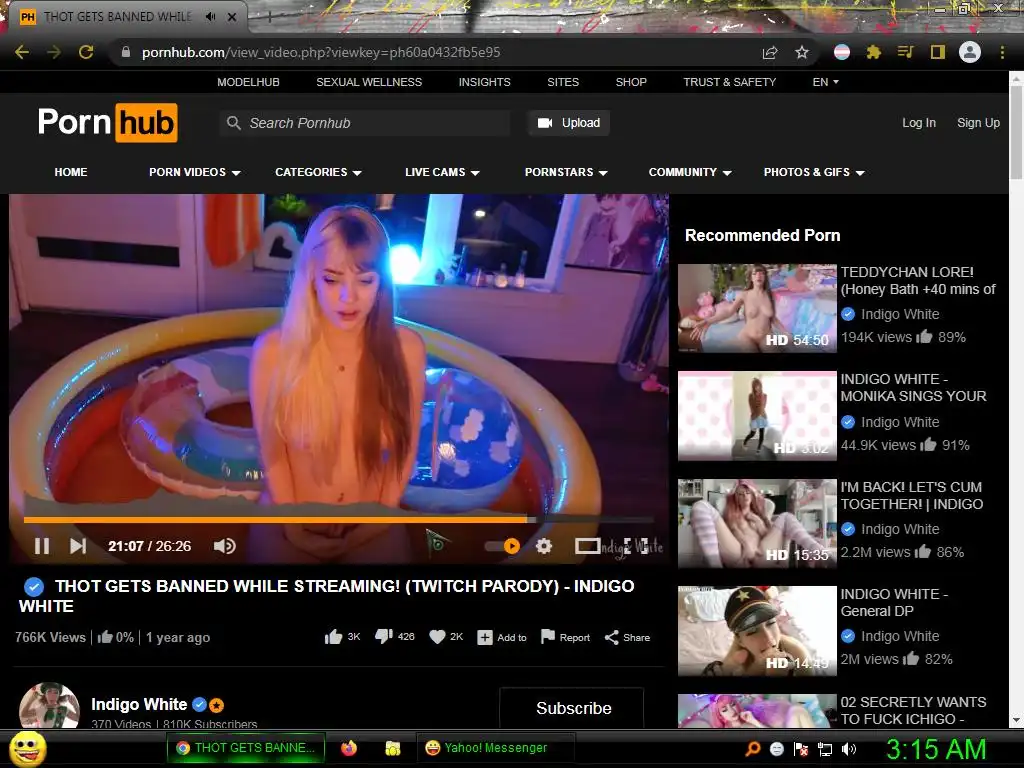1024x768 pixels.
Task: Open SITES in the top bar
Action: pos(563,82)
